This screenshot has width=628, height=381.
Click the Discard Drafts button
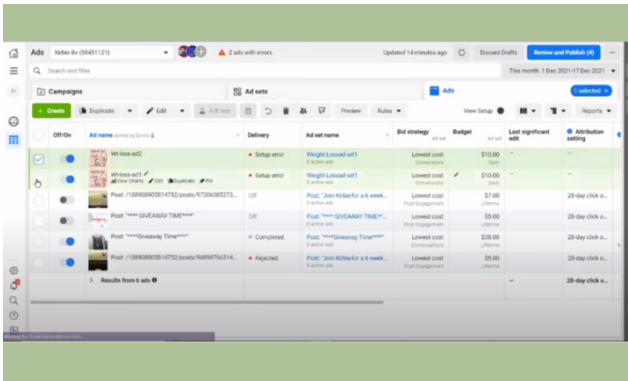498,52
